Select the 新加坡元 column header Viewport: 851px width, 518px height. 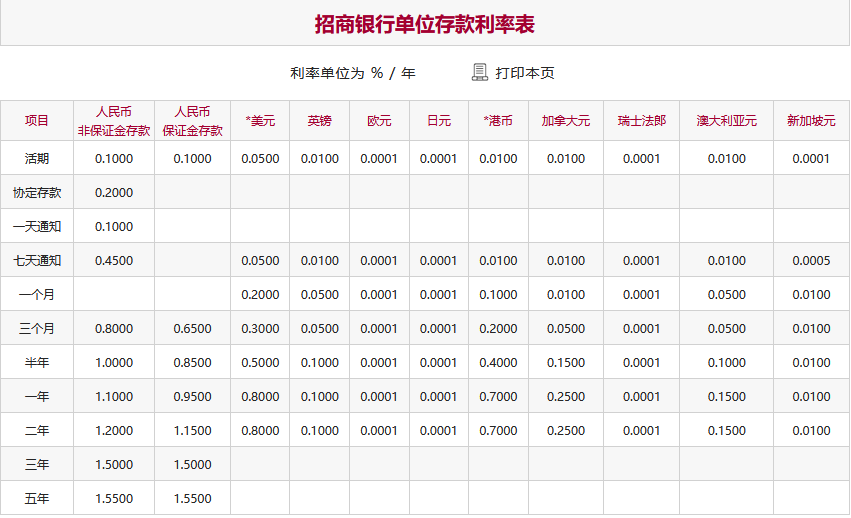click(811, 121)
